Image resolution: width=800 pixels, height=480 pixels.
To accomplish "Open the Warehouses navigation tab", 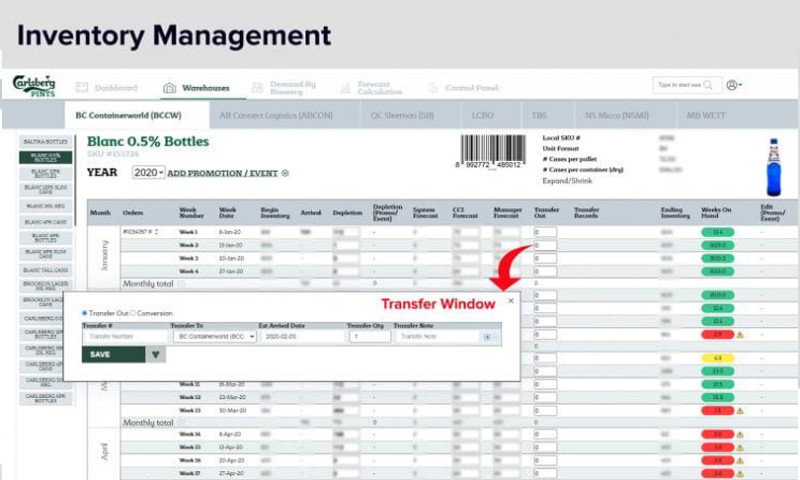I will [196, 88].
